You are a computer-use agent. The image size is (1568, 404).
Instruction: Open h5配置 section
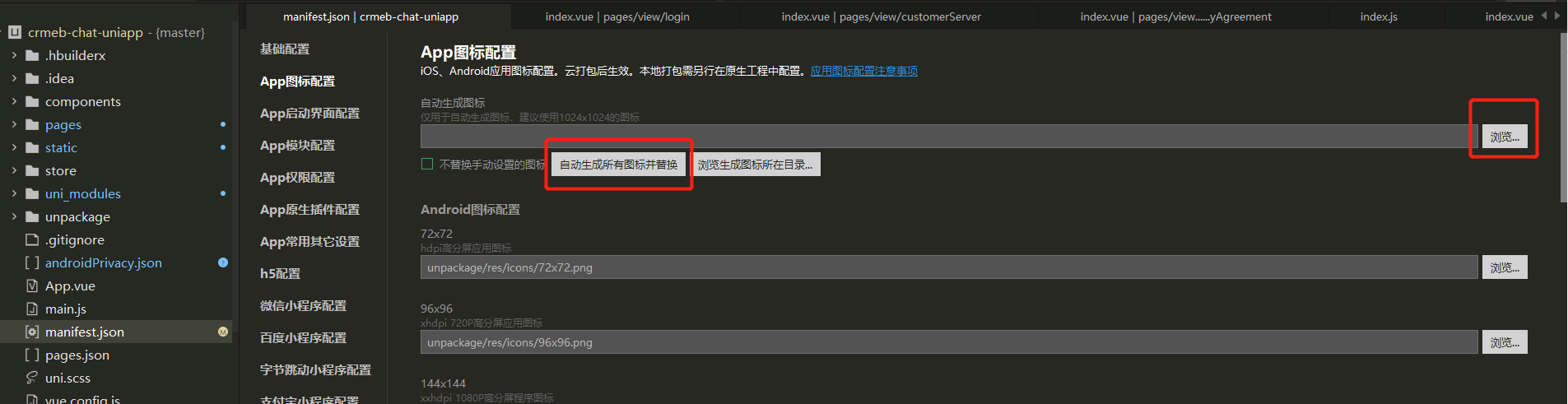click(x=280, y=274)
